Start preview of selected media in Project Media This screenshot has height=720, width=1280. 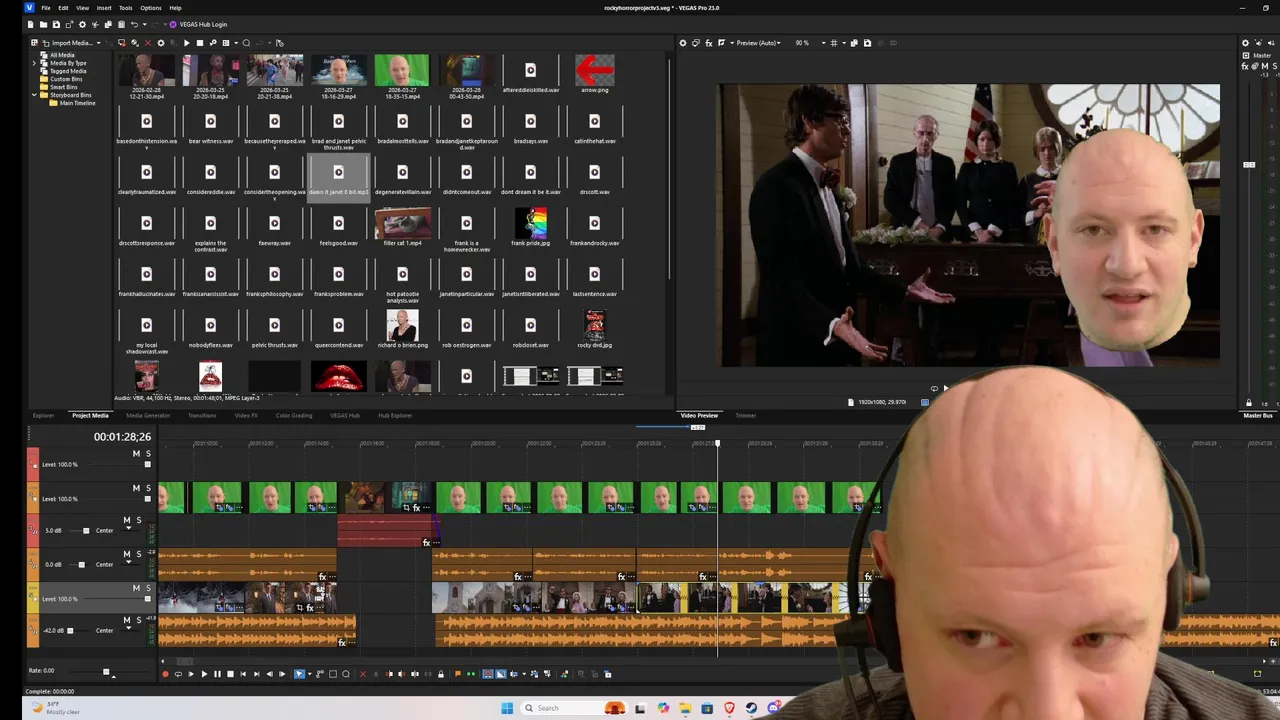pyautogui.click(x=186, y=43)
